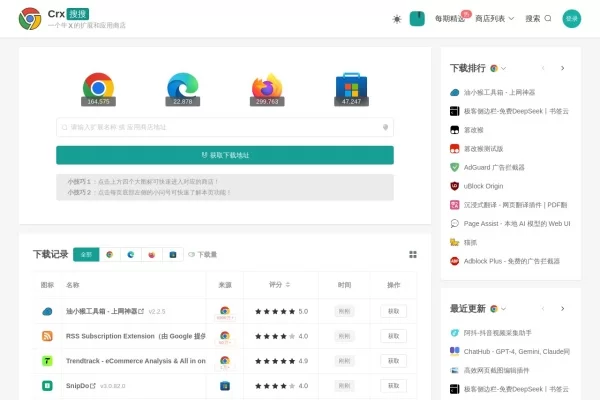Image resolution: width=600 pixels, height=400 pixels.
Task: Open 极客侧边栏 DeepSeek entry in 下载排行
Action: click(x=516, y=111)
